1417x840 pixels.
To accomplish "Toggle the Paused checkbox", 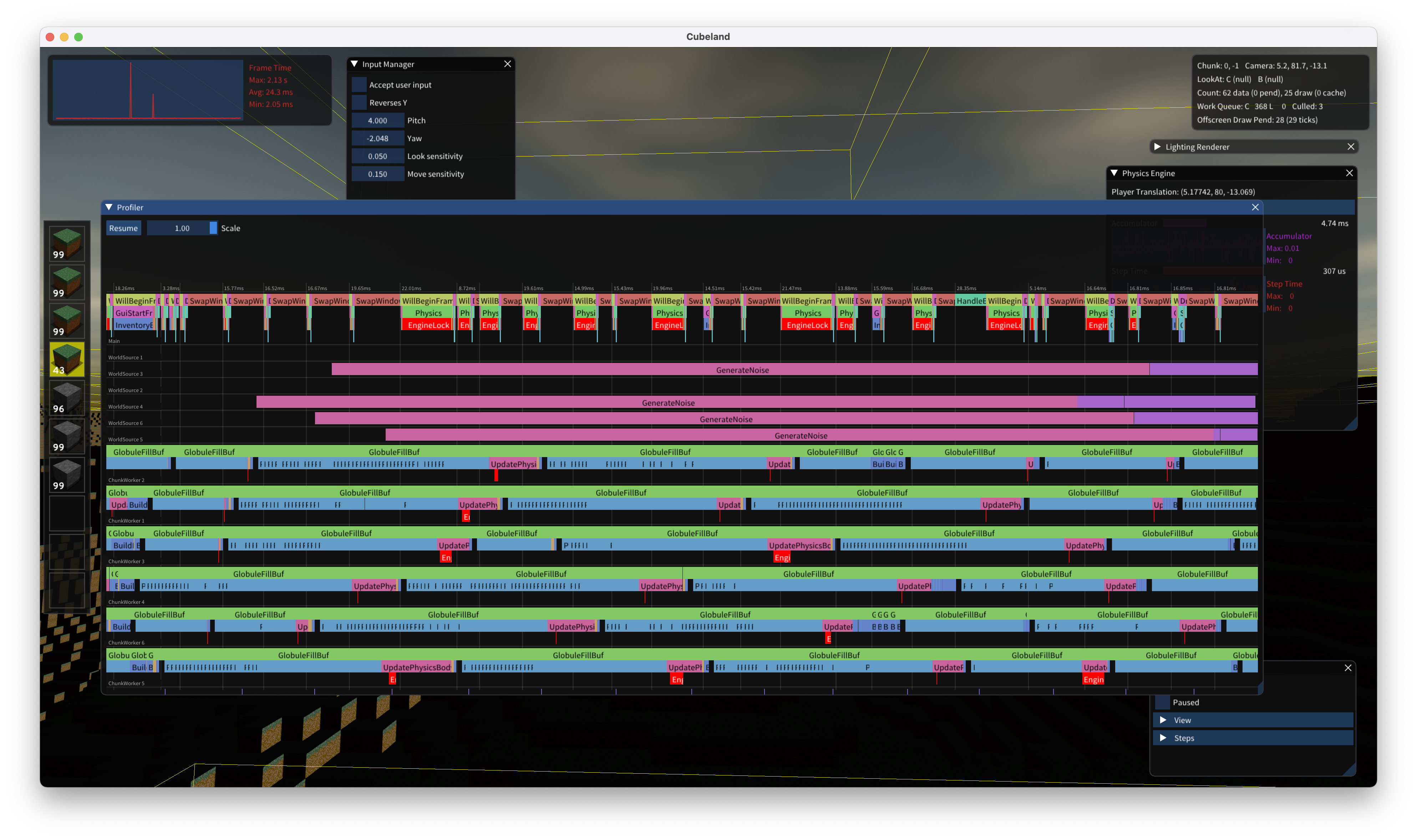I will pyautogui.click(x=1162, y=702).
